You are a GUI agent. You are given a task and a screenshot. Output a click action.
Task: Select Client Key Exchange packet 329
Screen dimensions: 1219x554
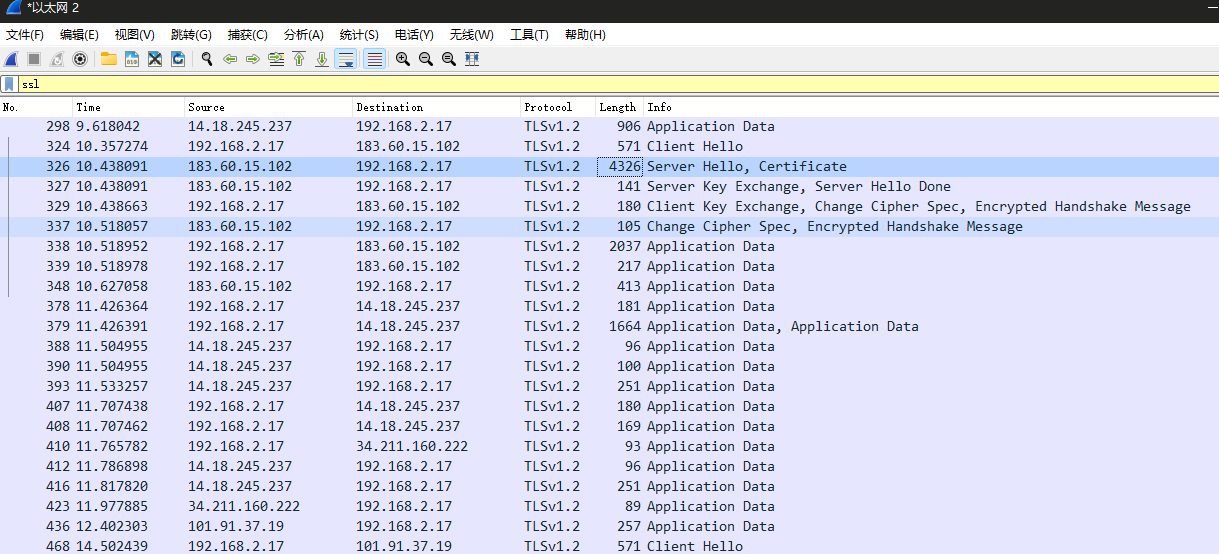tap(609, 206)
